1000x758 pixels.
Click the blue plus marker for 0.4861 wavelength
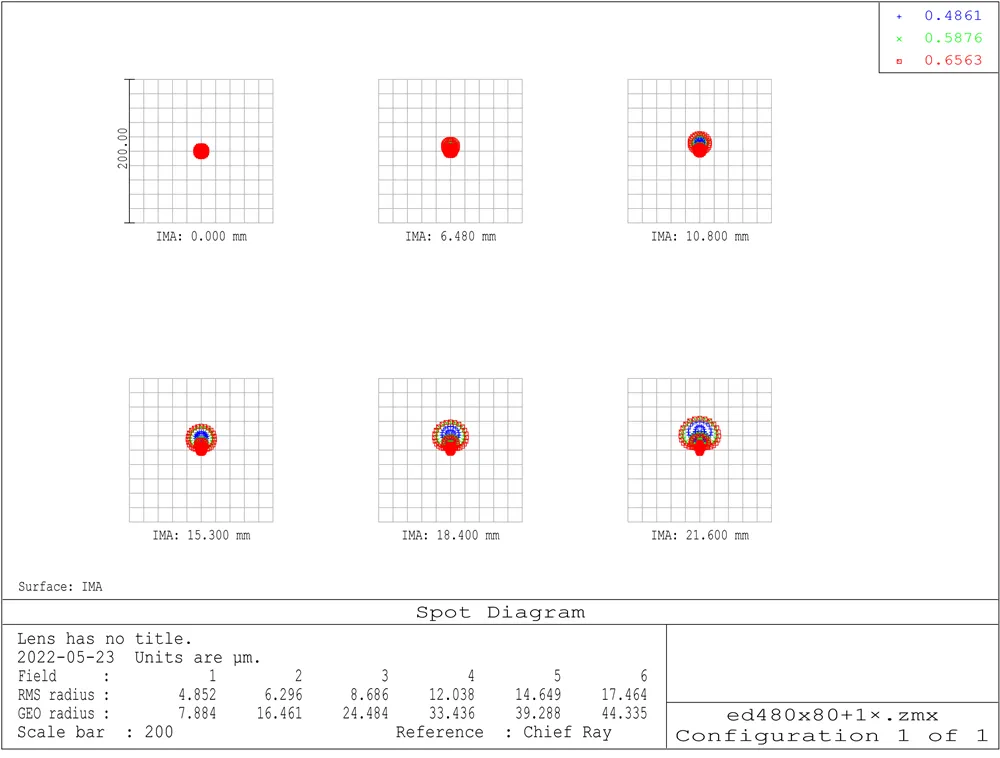[x=898, y=16]
